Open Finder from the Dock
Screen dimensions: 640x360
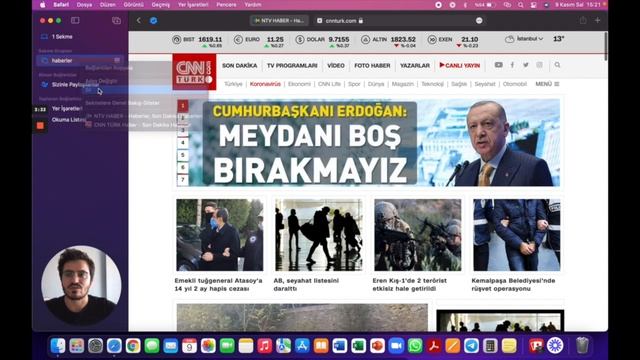point(58,346)
